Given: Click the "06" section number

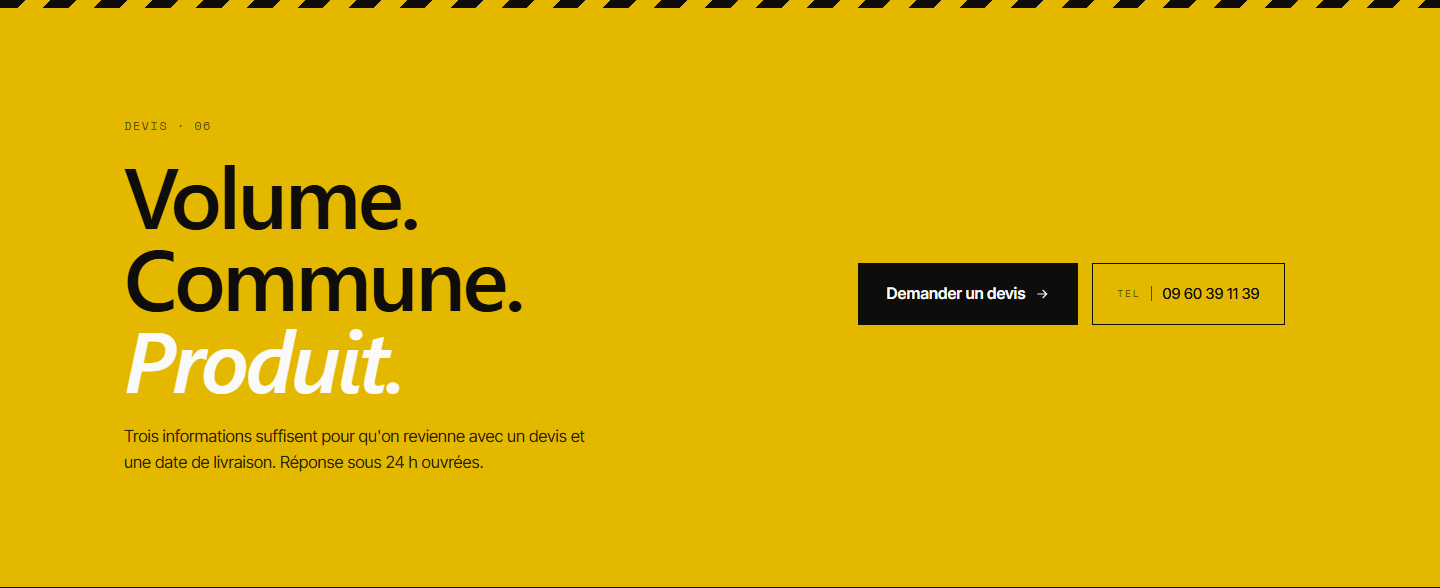Looking at the screenshot, I should (x=203, y=126).
